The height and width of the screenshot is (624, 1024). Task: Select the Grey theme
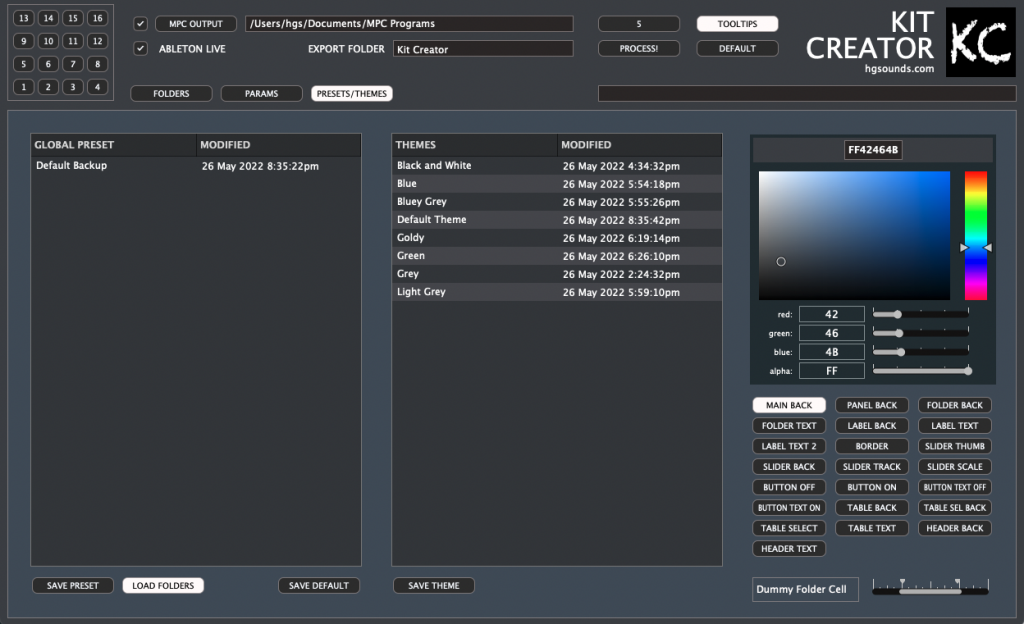tap(556, 274)
